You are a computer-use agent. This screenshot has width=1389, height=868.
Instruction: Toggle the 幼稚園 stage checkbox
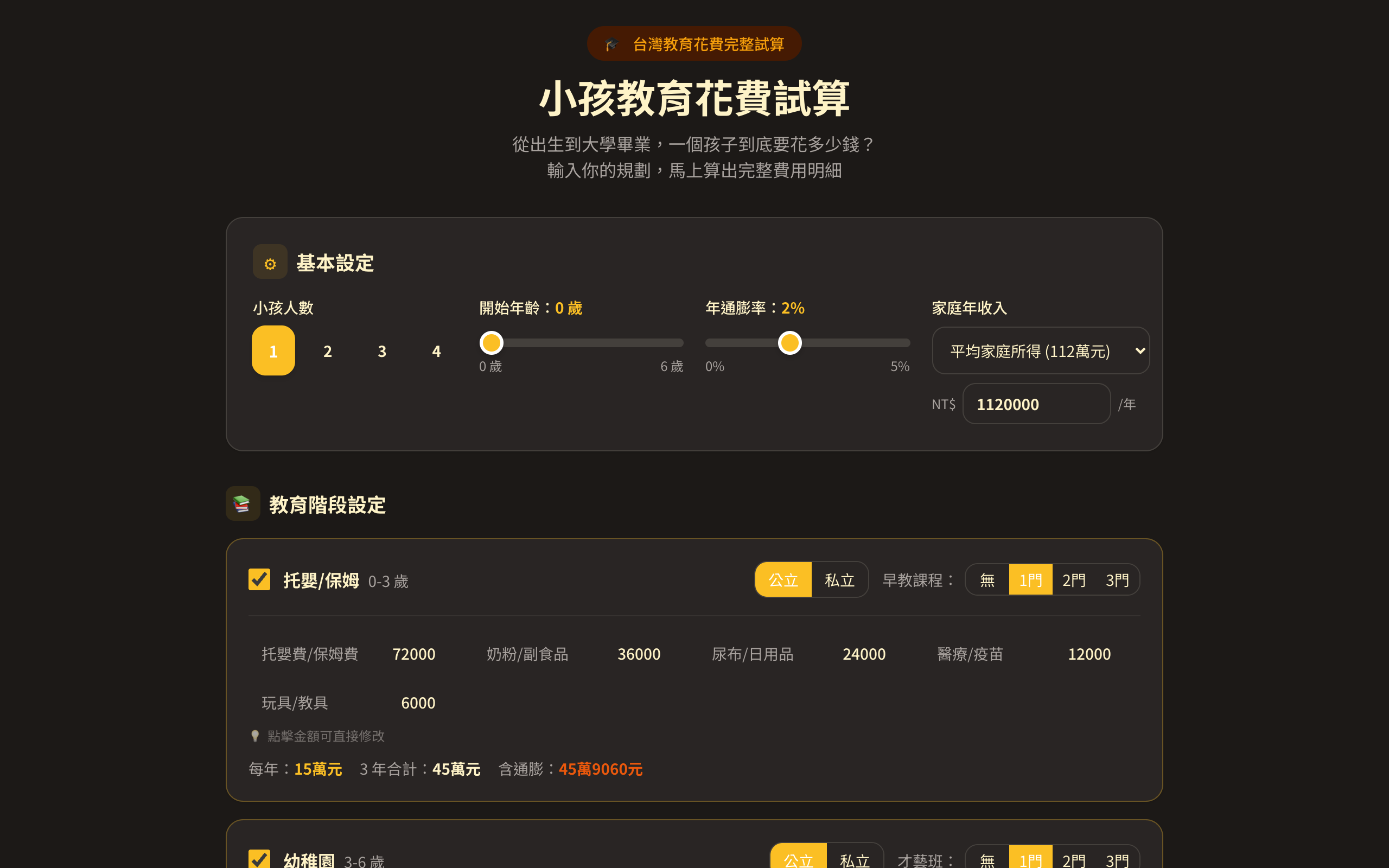[259, 858]
